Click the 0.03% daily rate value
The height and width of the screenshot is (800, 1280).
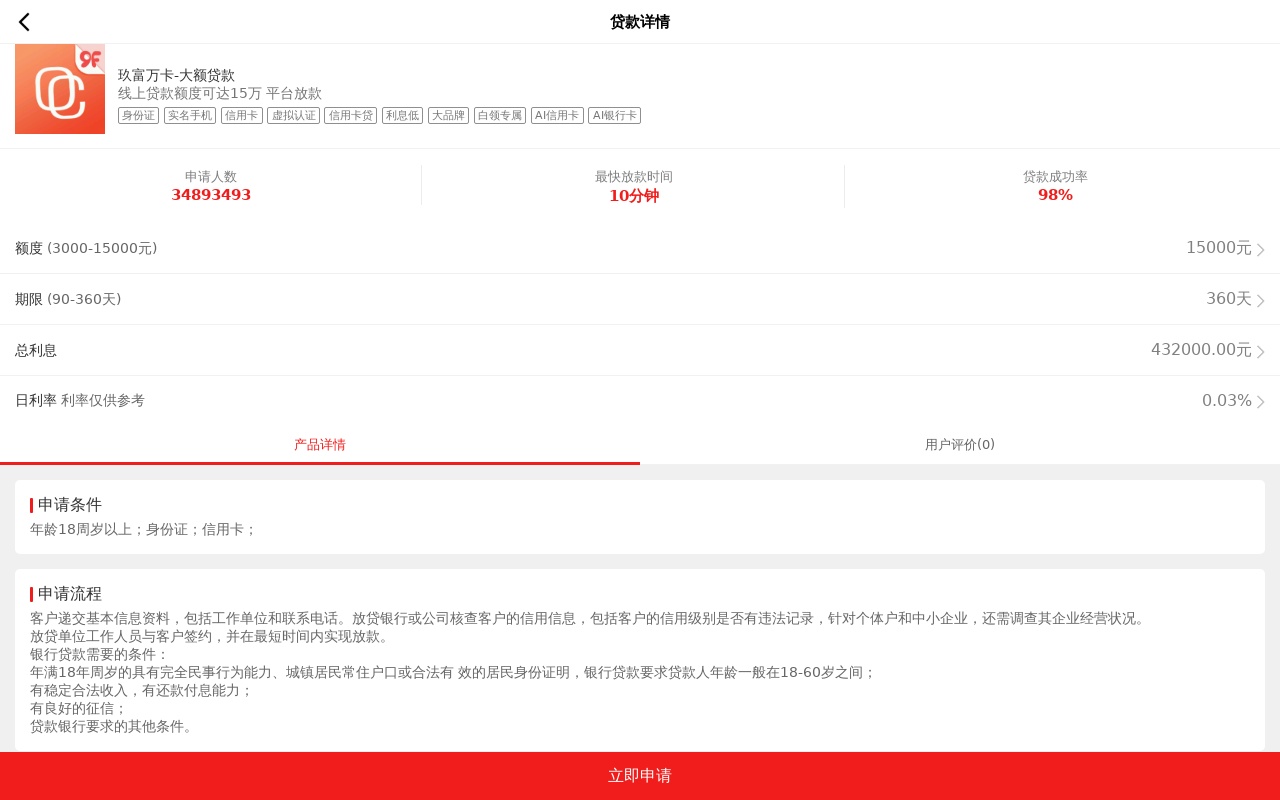click(1227, 401)
